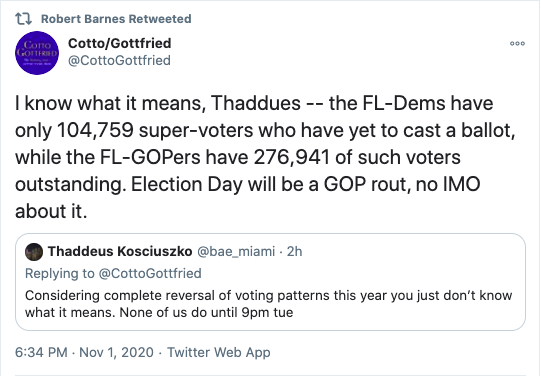Image resolution: width=541 pixels, height=376 pixels.
Task: Click 'None of us do until 9pm tue' line
Action: [x=206, y=313]
